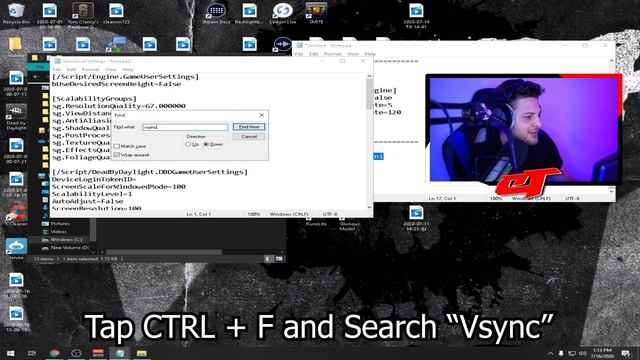Launch the Ledger Live shortcut
The height and width of the screenshot is (360, 640).
click(x=282, y=13)
